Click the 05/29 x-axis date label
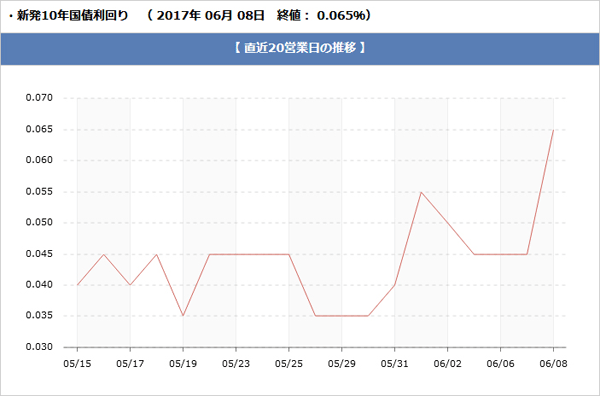The height and width of the screenshot is (396, 600). point(341,363)
